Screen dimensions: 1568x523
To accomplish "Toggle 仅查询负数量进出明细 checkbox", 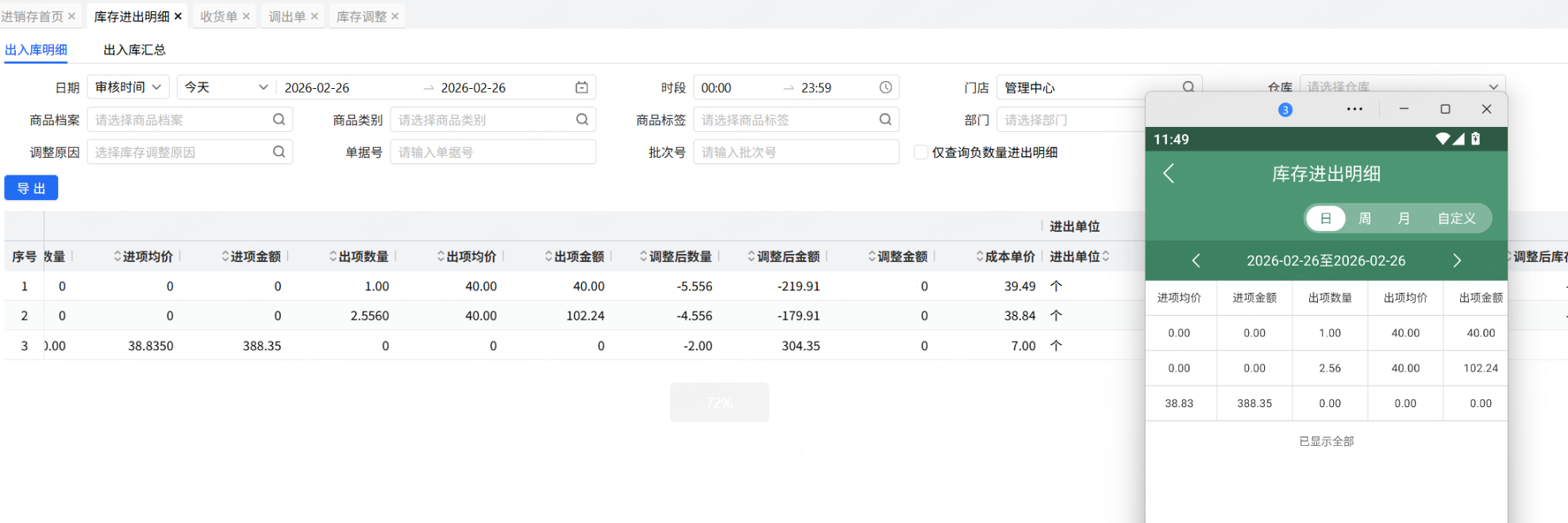I will click(x=921, y=152).
